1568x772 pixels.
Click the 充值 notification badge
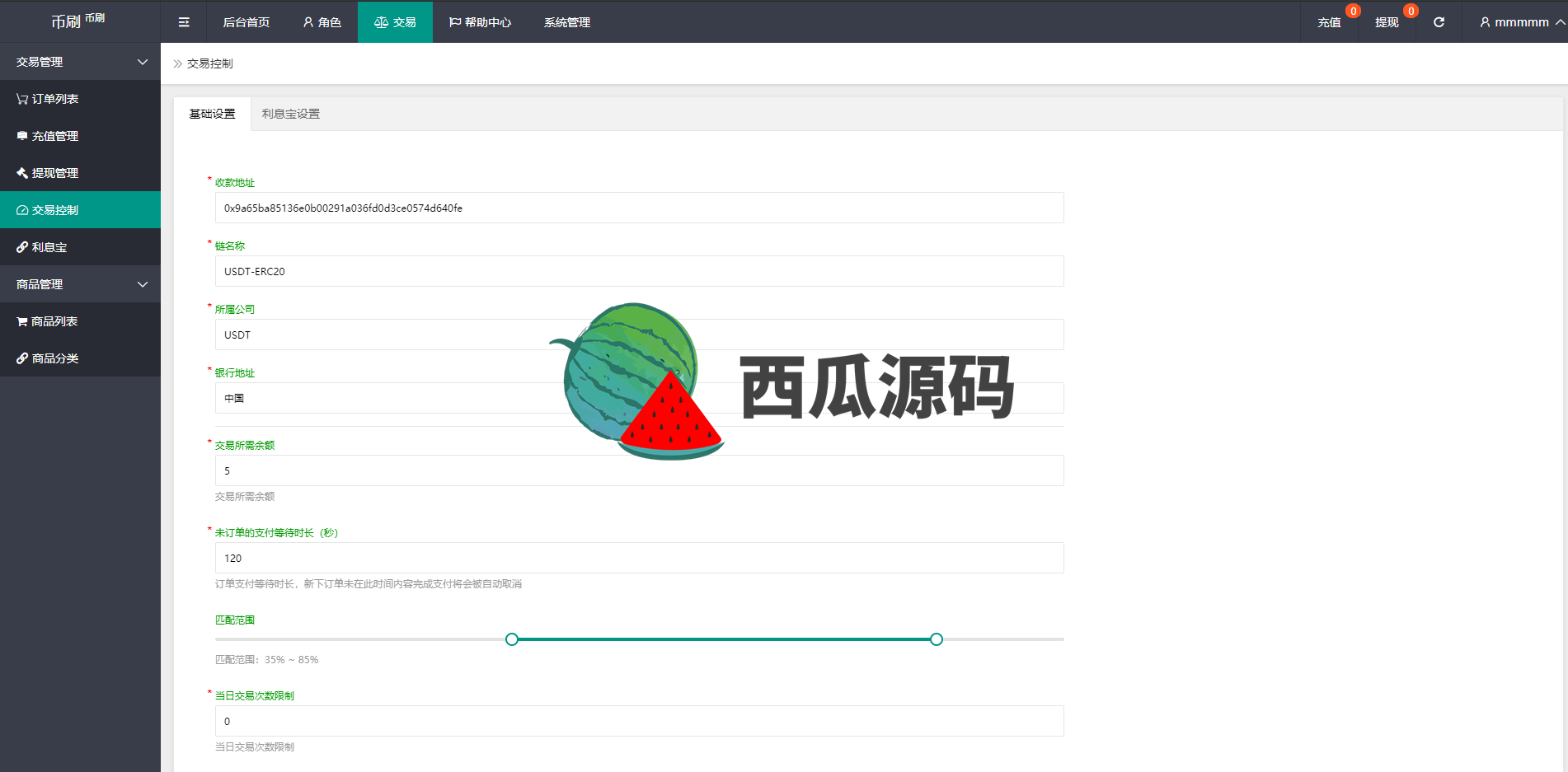coord(1353,11)
